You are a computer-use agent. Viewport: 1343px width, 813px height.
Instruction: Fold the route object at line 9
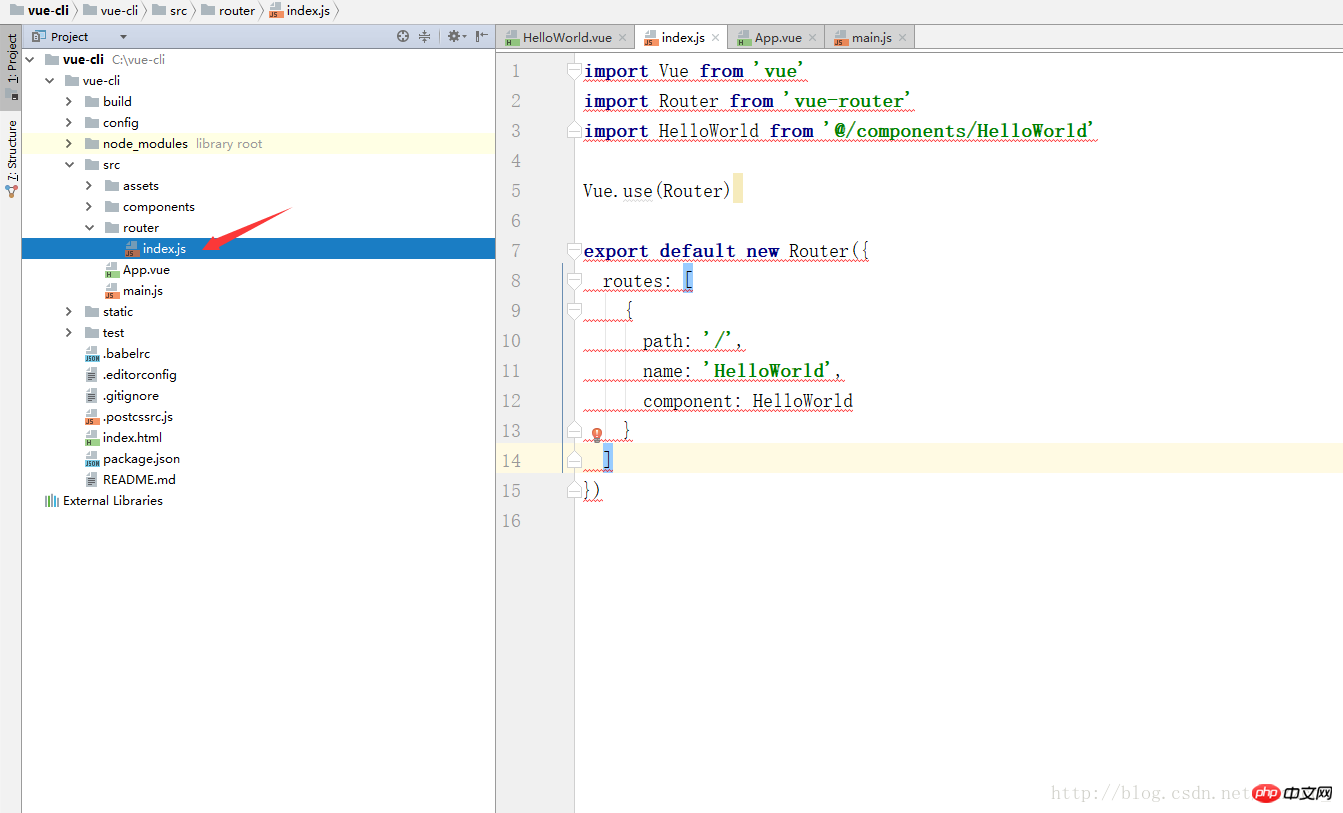(x=574, y=311)
